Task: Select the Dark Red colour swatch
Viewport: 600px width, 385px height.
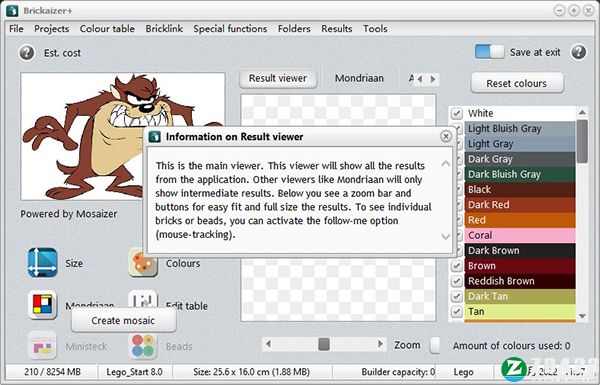Action: pyautogui.click(x=520, y=205)
